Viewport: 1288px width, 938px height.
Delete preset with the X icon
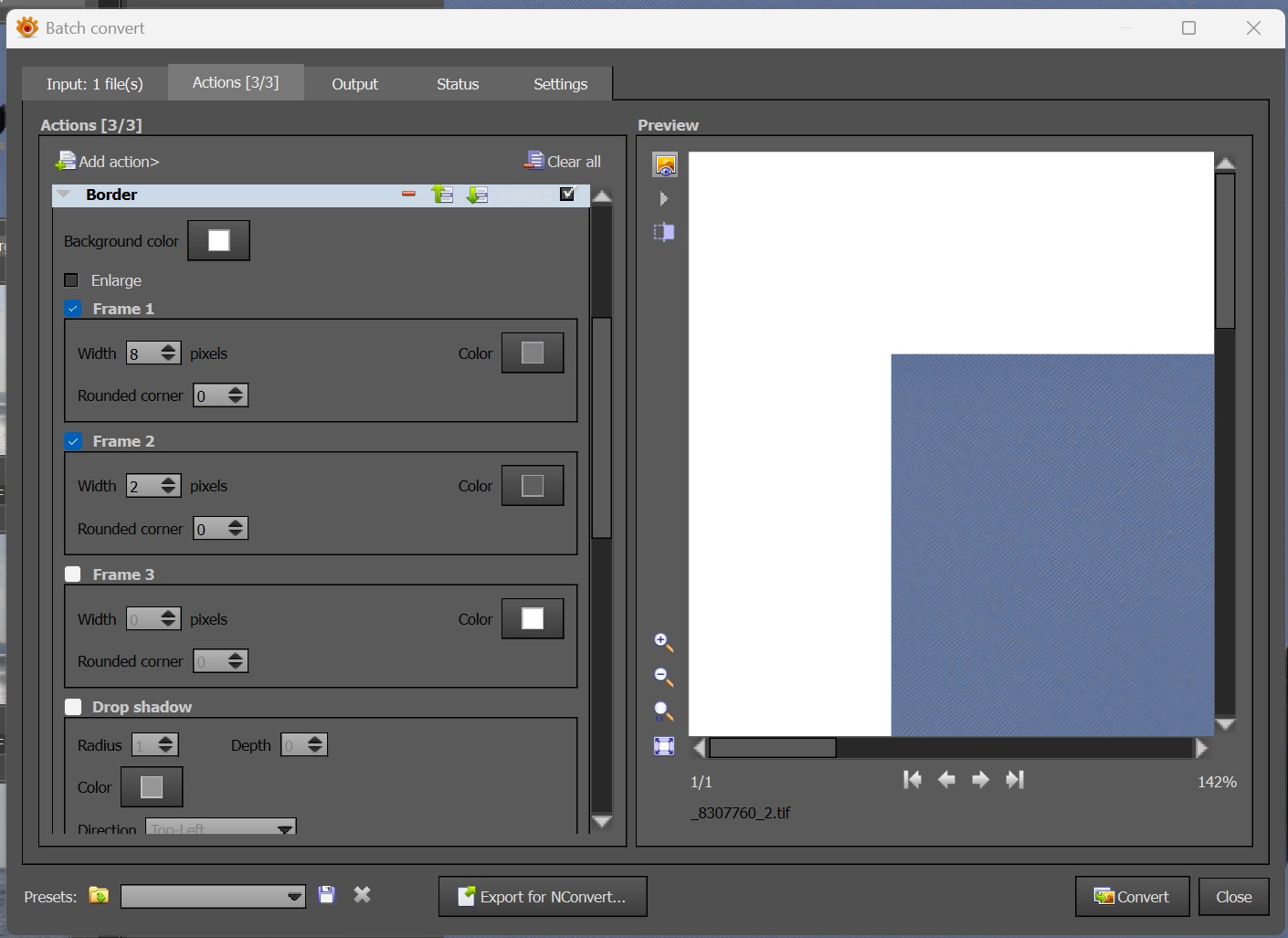coord(363,895)
